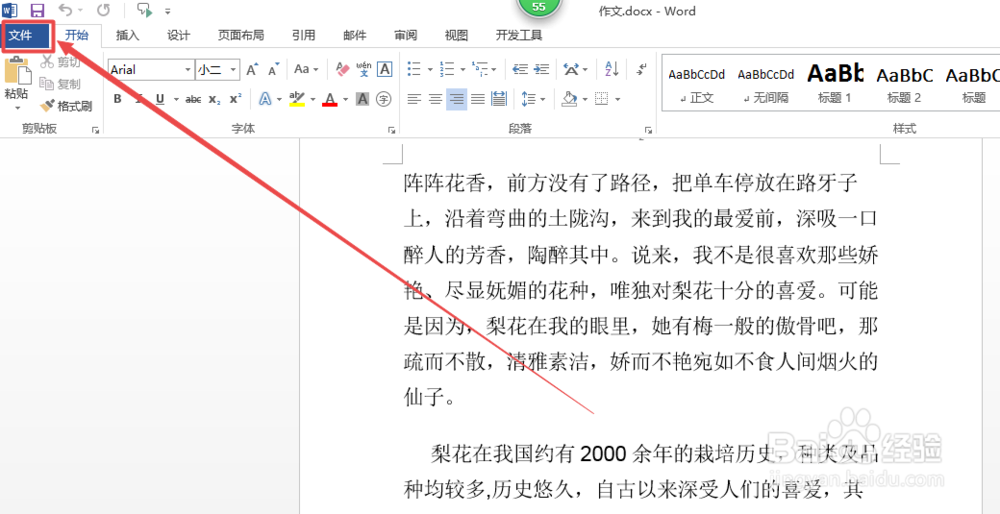Screen dimensions: 1000x514
Task: Click the Redo/Repeat icon
Action: click(103, 10)
